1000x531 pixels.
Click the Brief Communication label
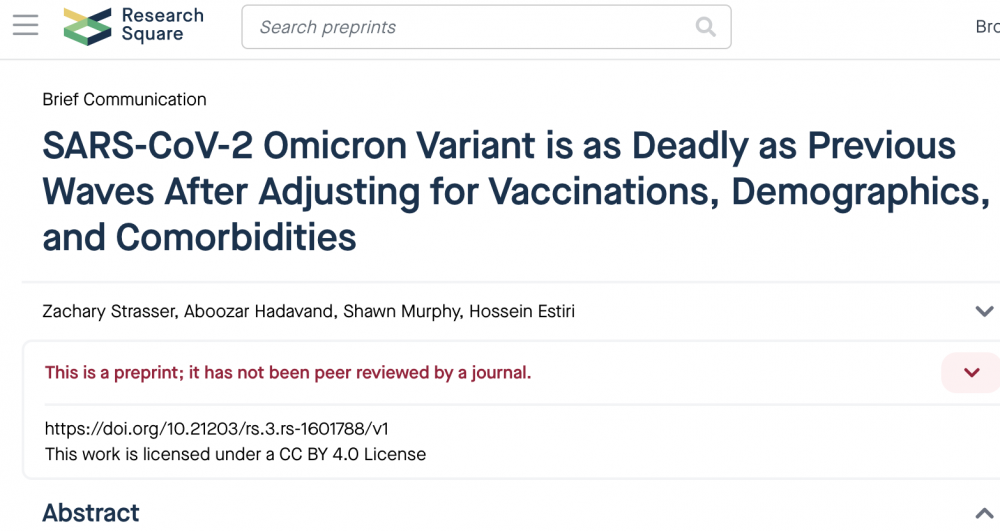124,99
